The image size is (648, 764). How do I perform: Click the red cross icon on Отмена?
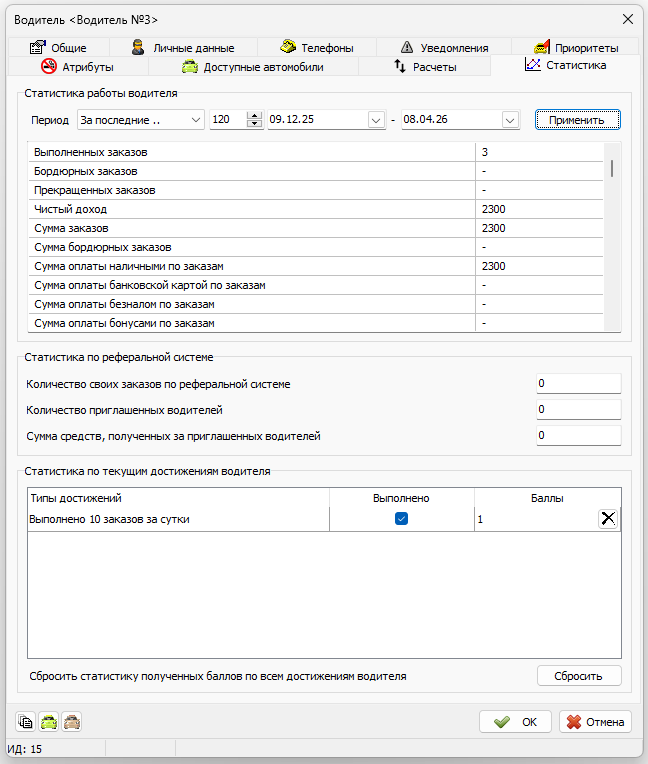pyautogui.click(x=574, y=722)
